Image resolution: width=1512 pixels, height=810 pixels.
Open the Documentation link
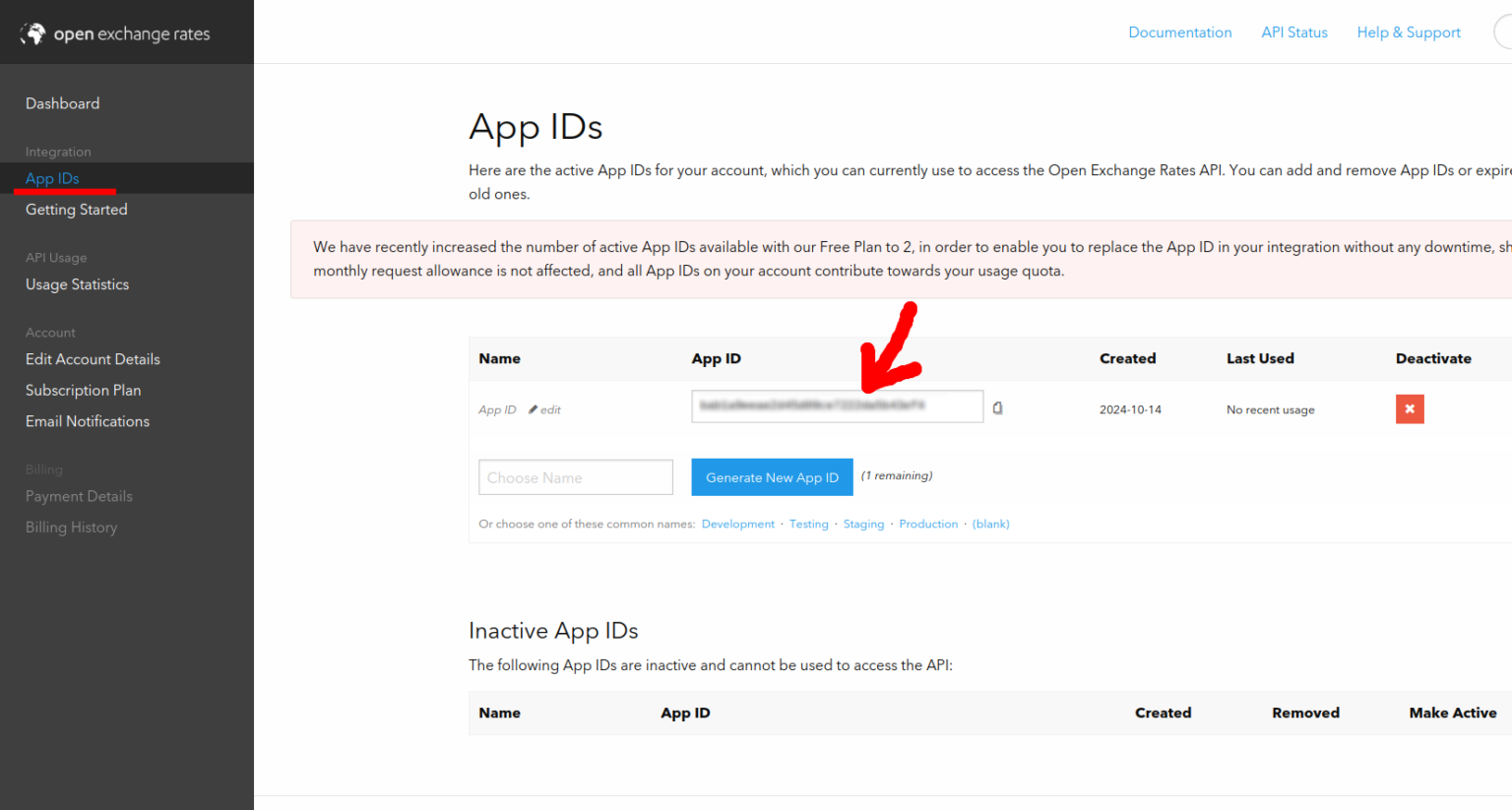point(1179,32)
